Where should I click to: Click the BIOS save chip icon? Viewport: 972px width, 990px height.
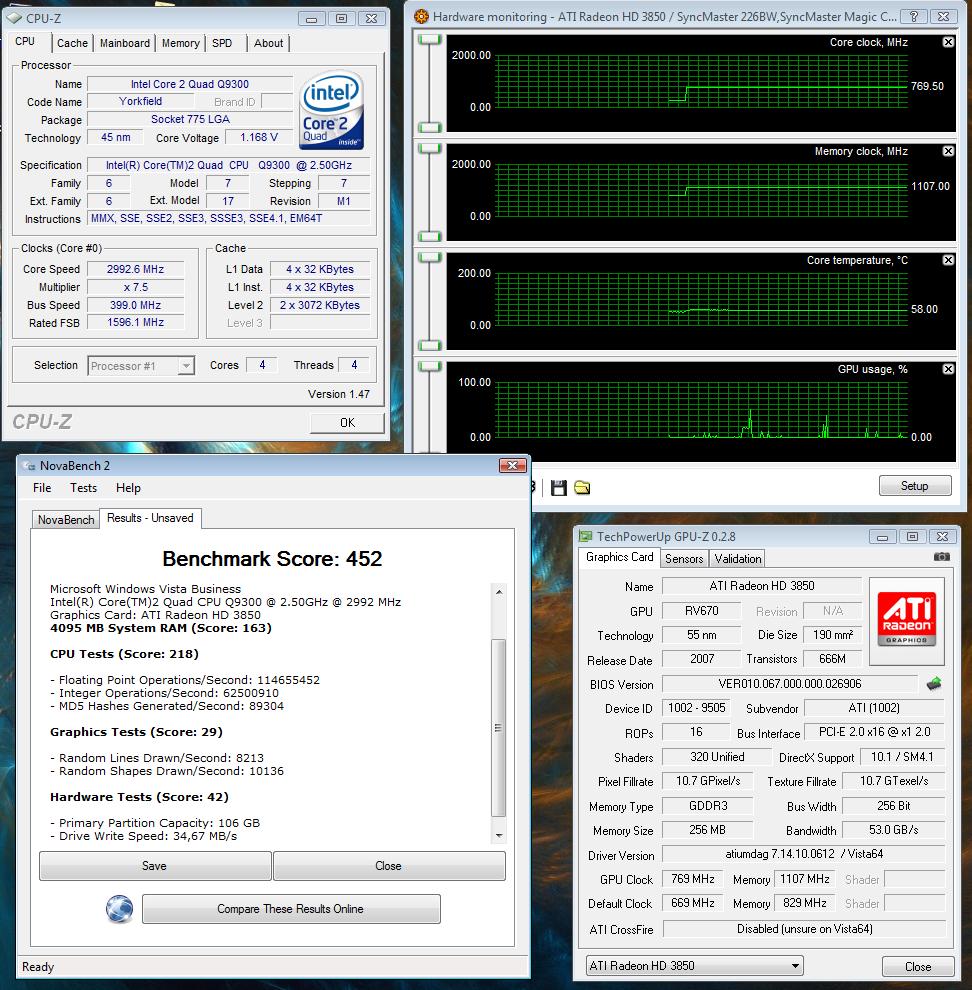[934, 684]
